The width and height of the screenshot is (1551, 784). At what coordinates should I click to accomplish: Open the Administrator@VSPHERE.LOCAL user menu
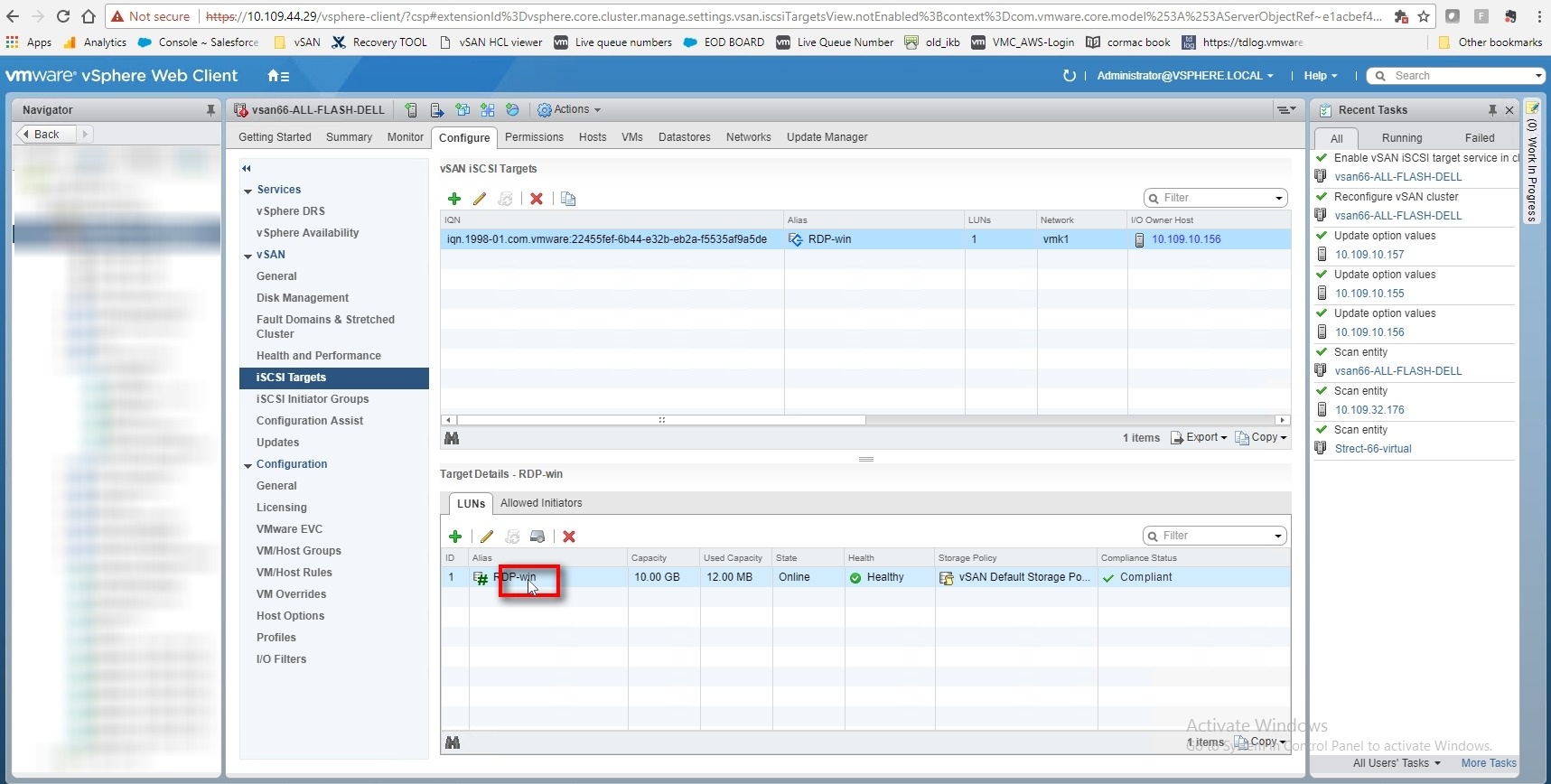[x=1184, y=76]
